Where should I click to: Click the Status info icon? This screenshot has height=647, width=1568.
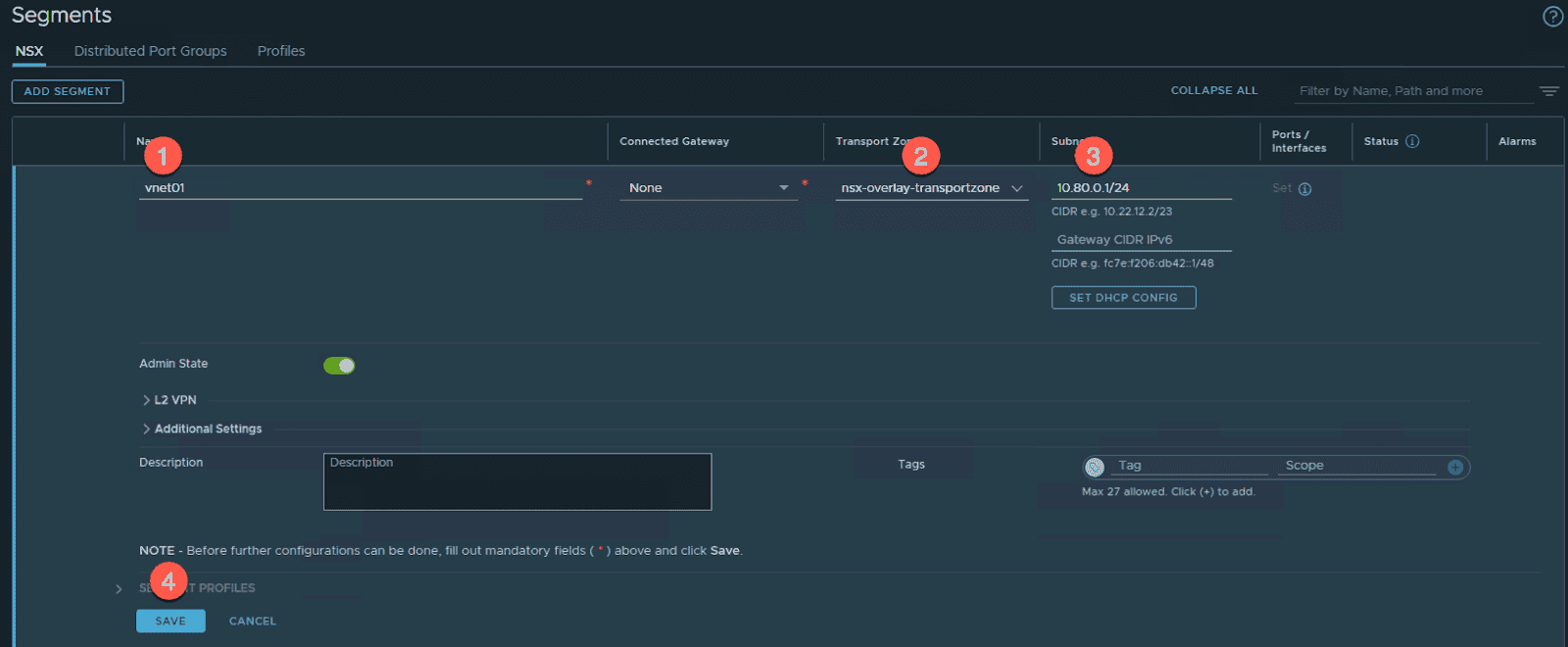pyautogui.click(x=1412, y=141)
